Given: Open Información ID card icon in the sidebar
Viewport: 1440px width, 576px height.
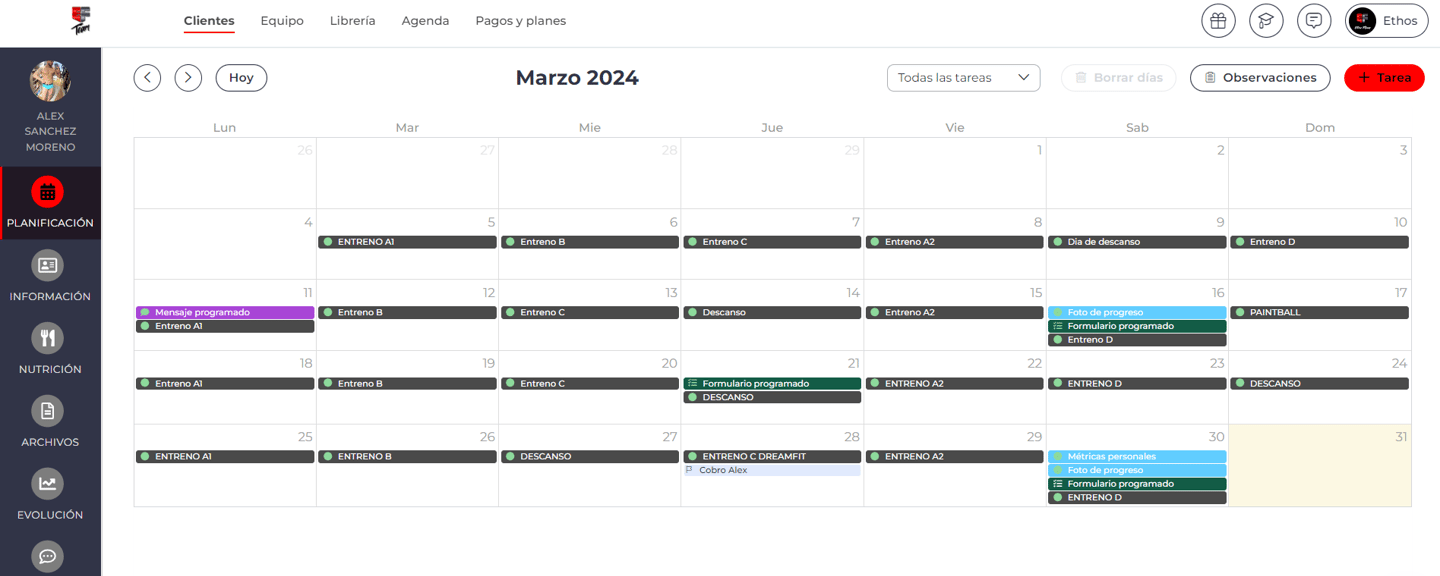Looking at the screenshot, I should click(x=47, y=265).
